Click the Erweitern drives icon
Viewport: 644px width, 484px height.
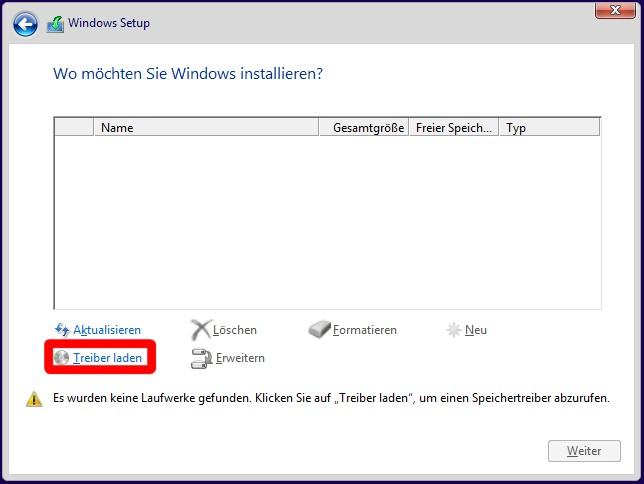pyautogui.click(x=201, y=358)
